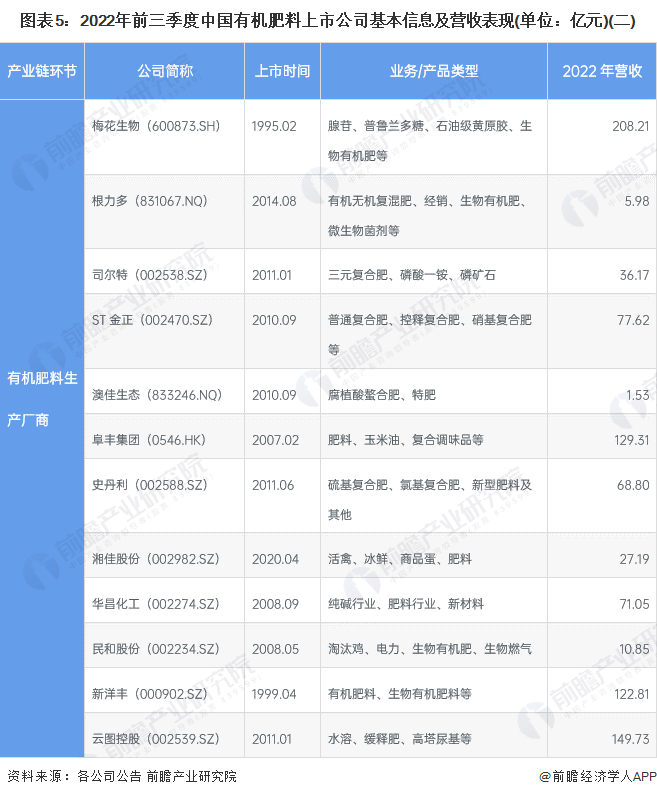The image size is (657, 797).
Task: Click product text 水溶、缓释肥、高塔尿基等
Action: click(400, 739)
